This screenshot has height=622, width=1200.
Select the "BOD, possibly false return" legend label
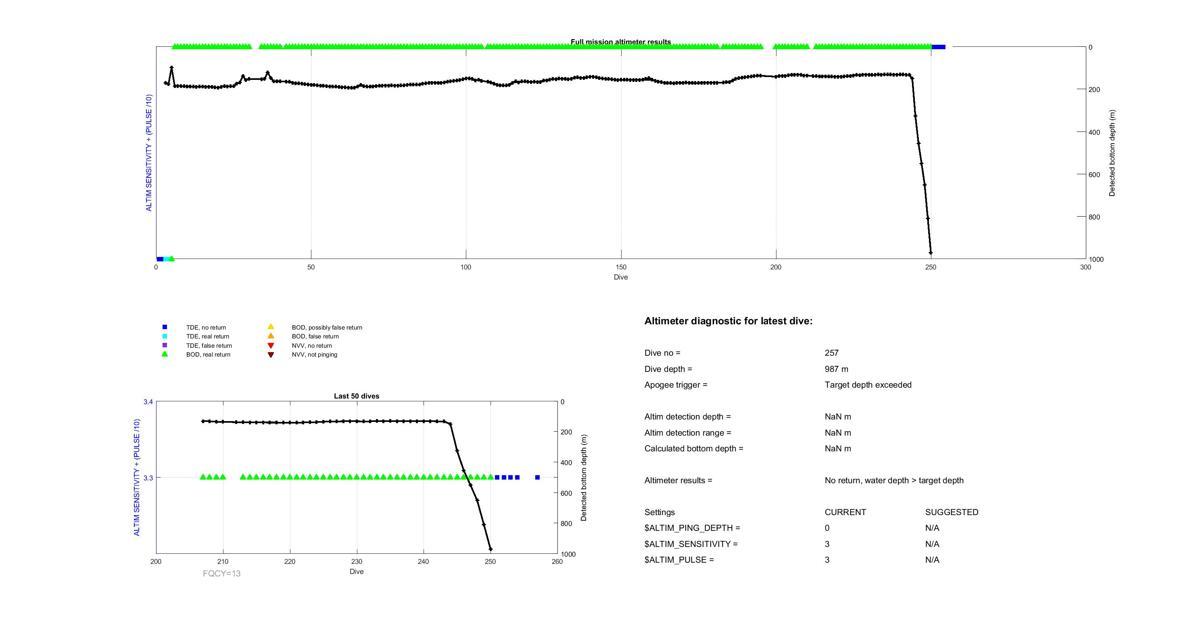[x=327, y=327]
